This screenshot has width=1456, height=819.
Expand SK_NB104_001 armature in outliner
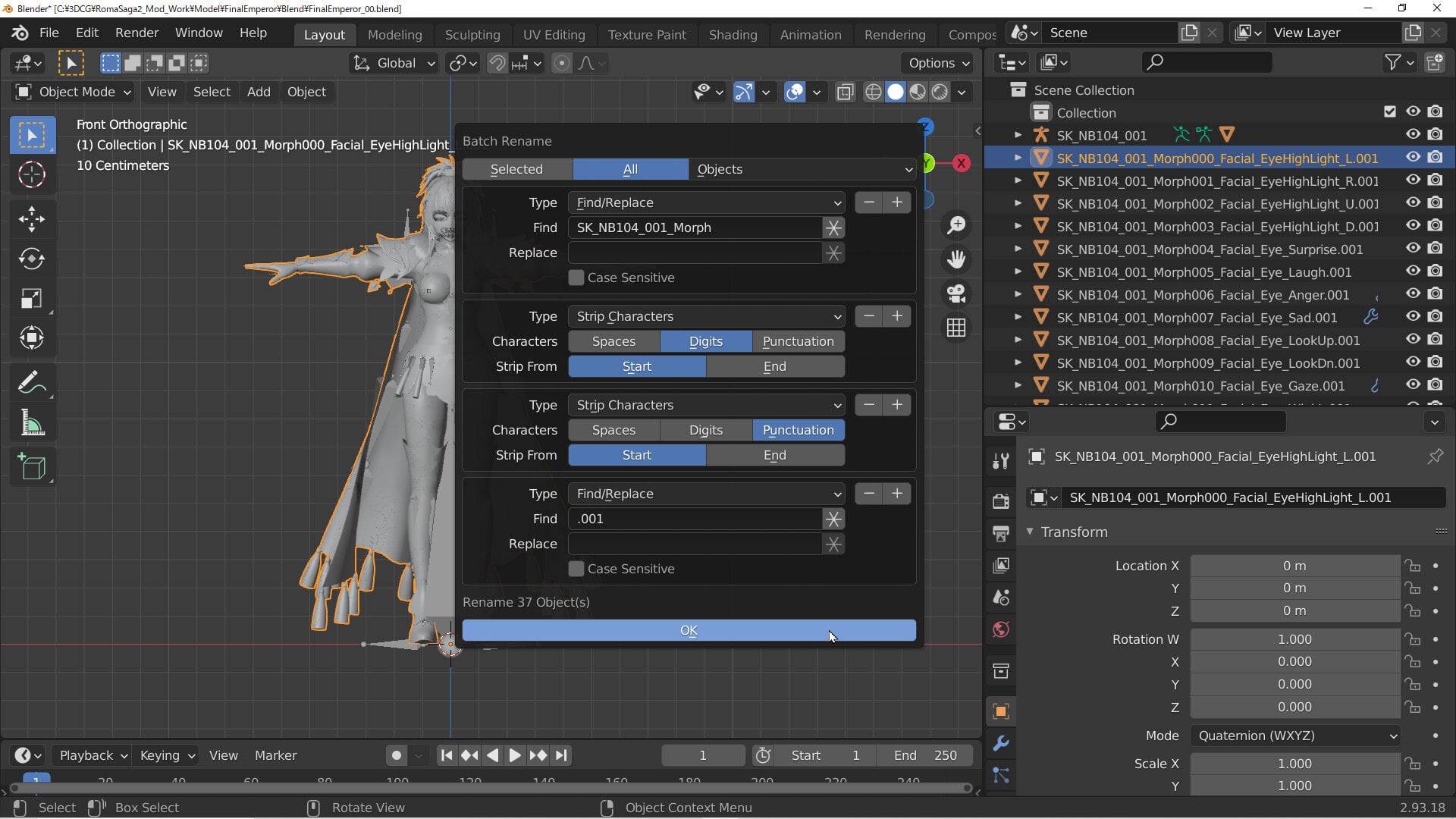pos(1018,135)
